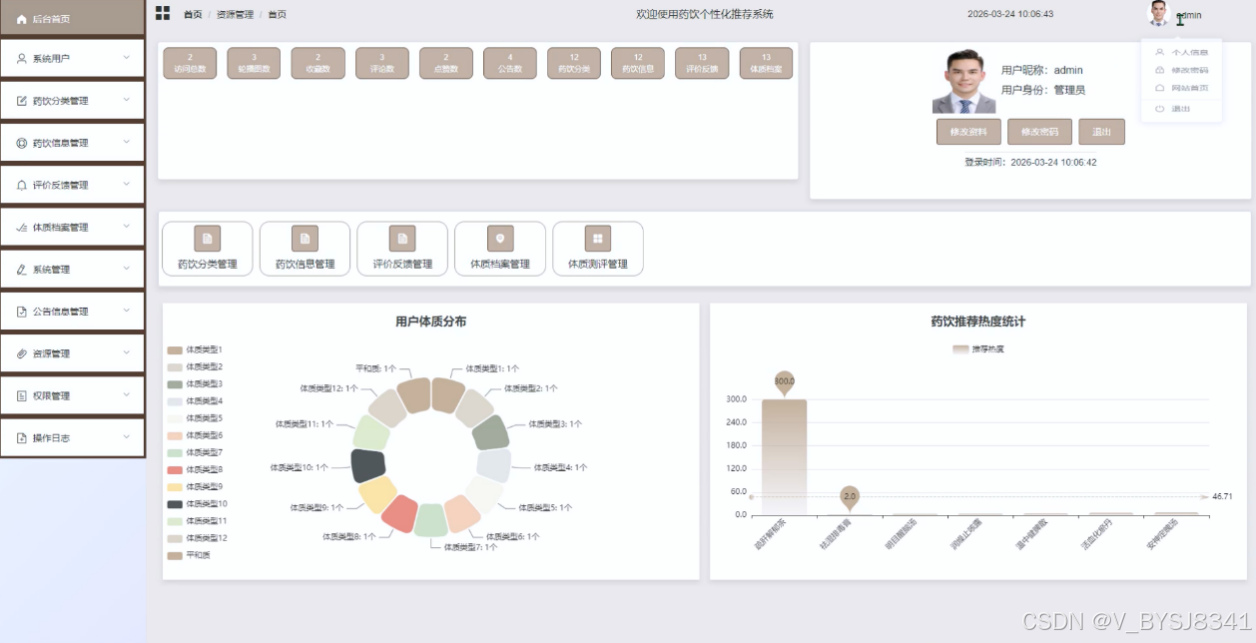Click the circular icon next to 药饮信息管理 in sidebar
The width and height of the screenshot is (1256, 643).
tap(22, 143)
